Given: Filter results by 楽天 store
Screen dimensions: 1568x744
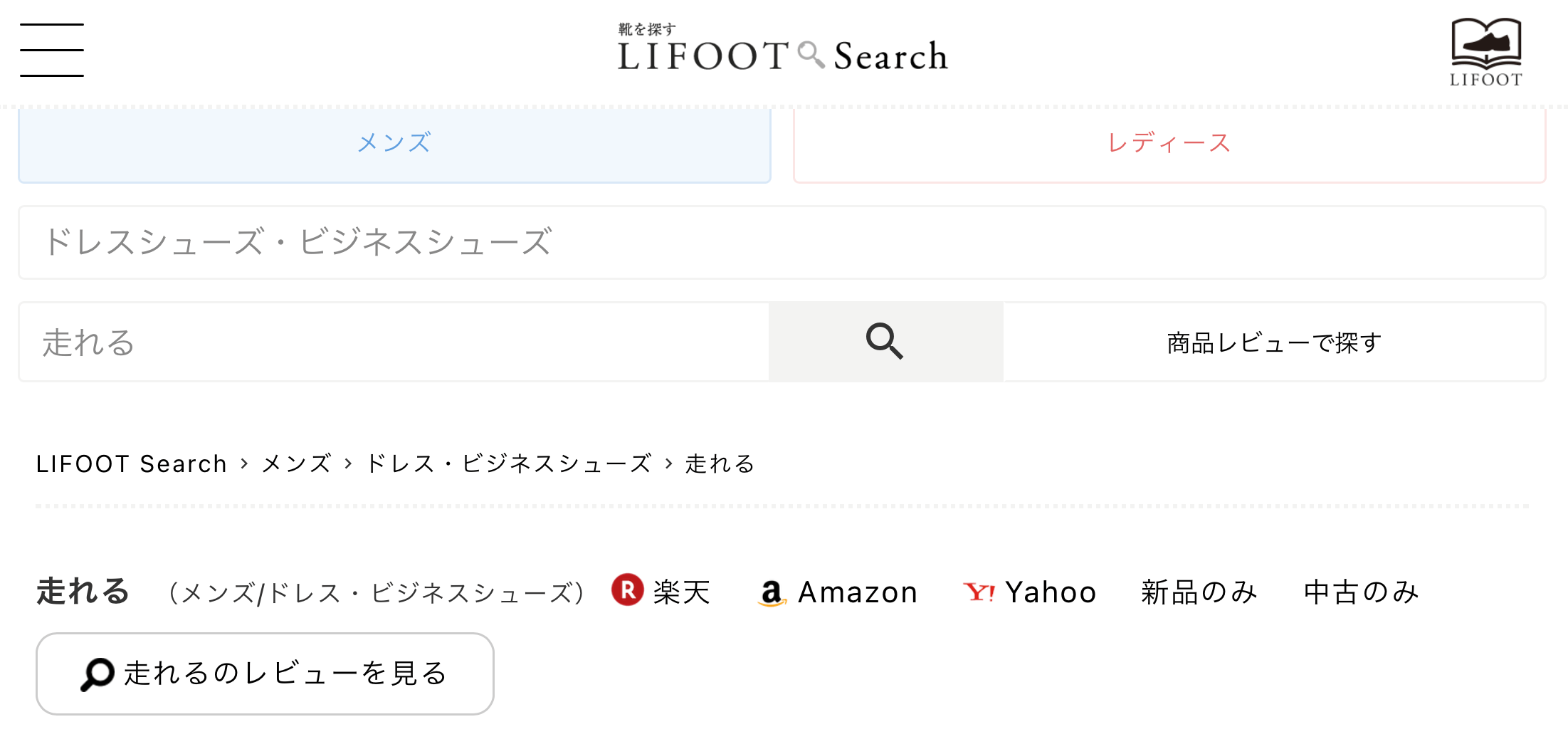Looking at the screenshot, I should point(681,592).
